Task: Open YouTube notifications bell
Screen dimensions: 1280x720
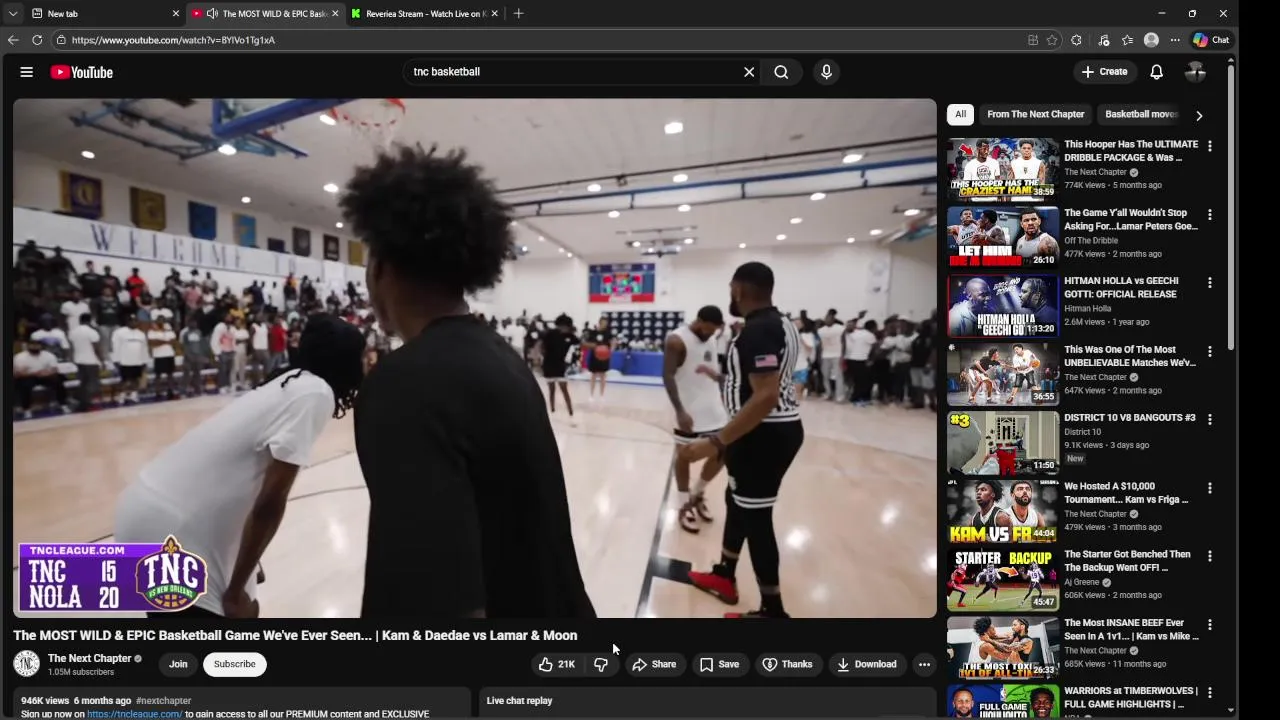Action: click(x=1156, y=72)
